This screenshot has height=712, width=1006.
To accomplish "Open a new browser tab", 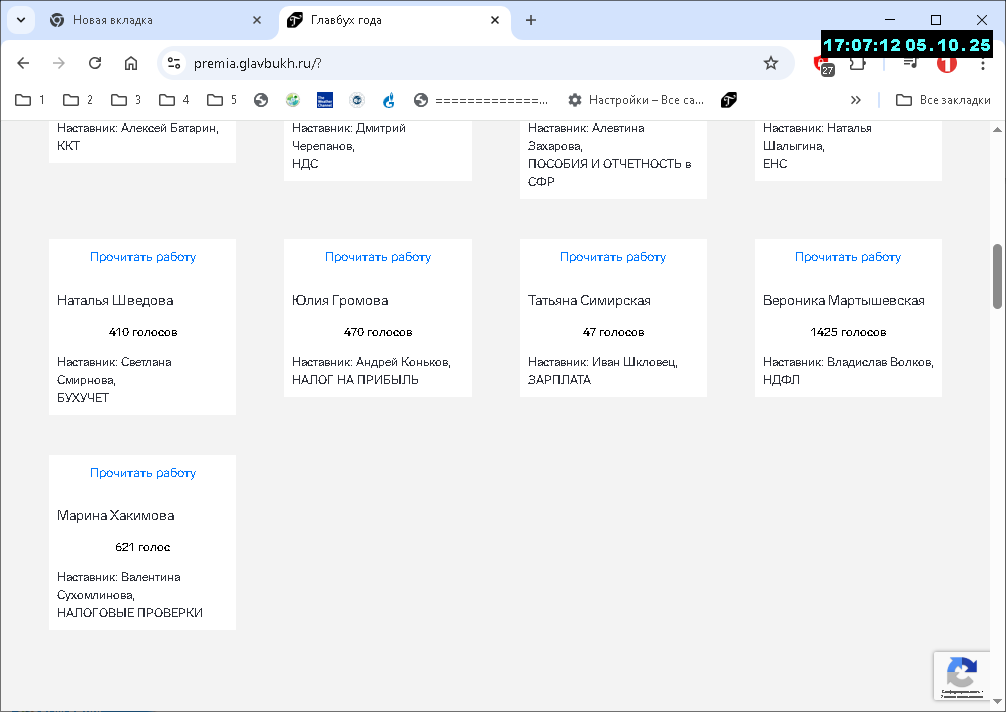I will point(531,20).
